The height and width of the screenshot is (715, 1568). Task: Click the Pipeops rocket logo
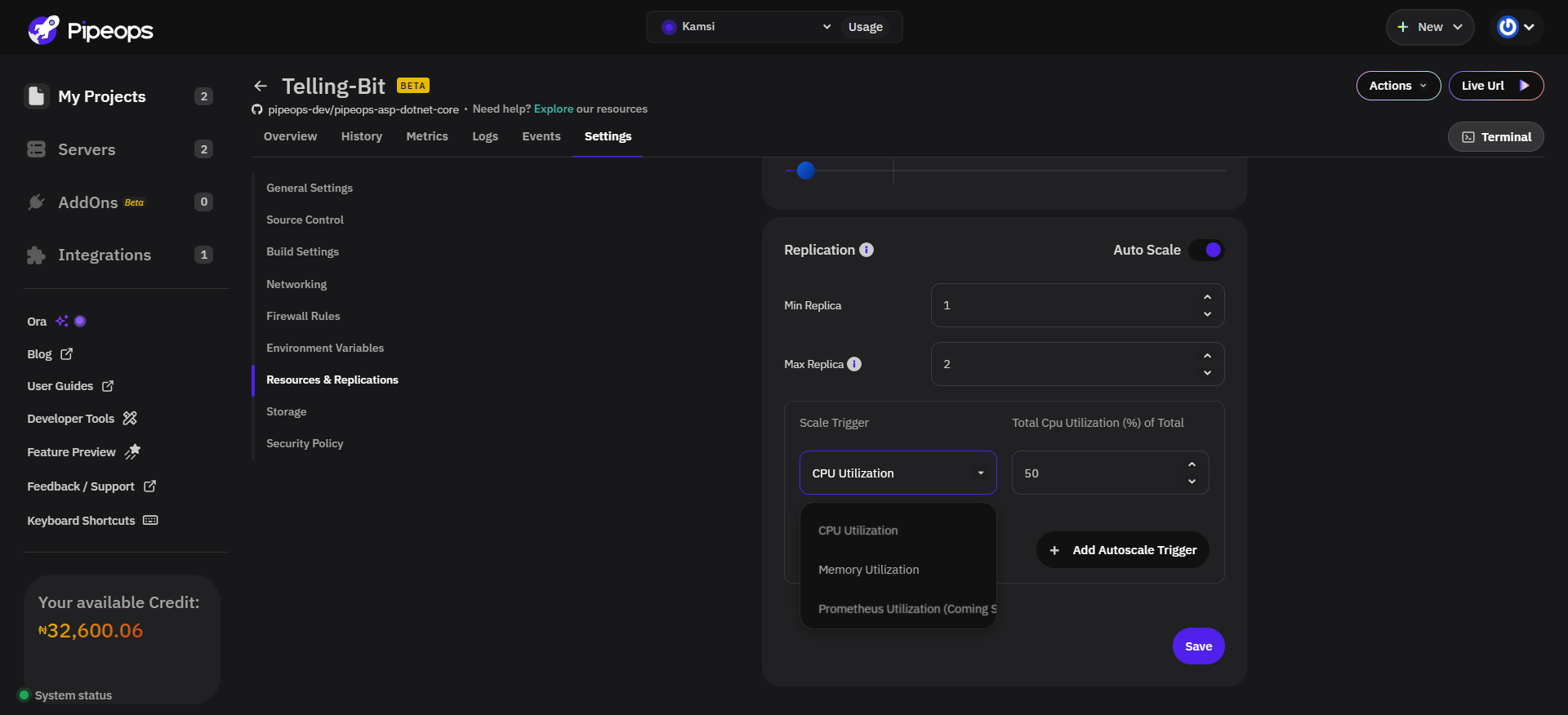tap(43, 30)
